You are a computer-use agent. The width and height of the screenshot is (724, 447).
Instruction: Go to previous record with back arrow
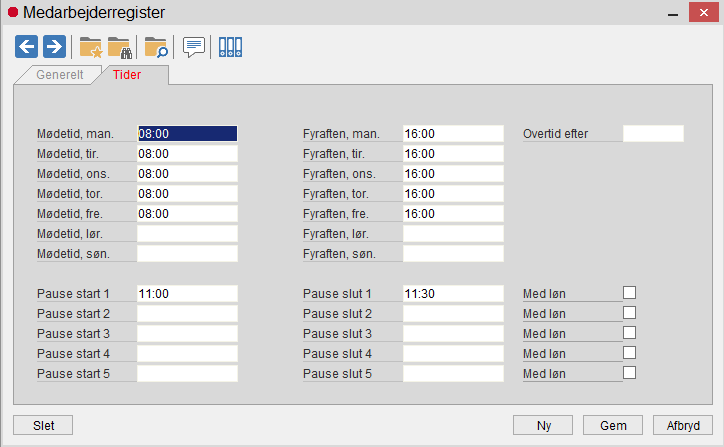(x=26, y=47)
